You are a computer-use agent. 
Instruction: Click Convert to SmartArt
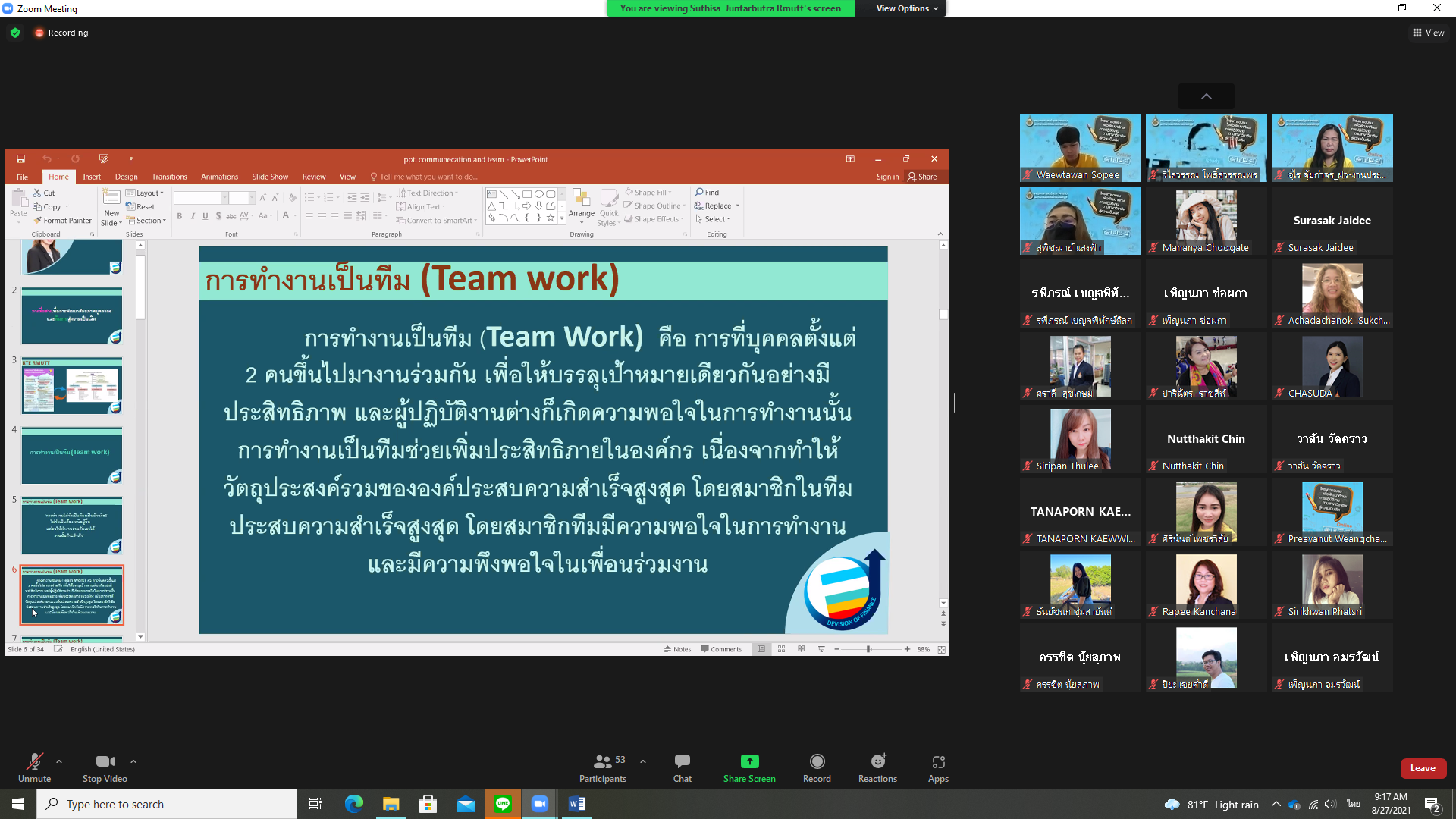(x=437, y=221)
